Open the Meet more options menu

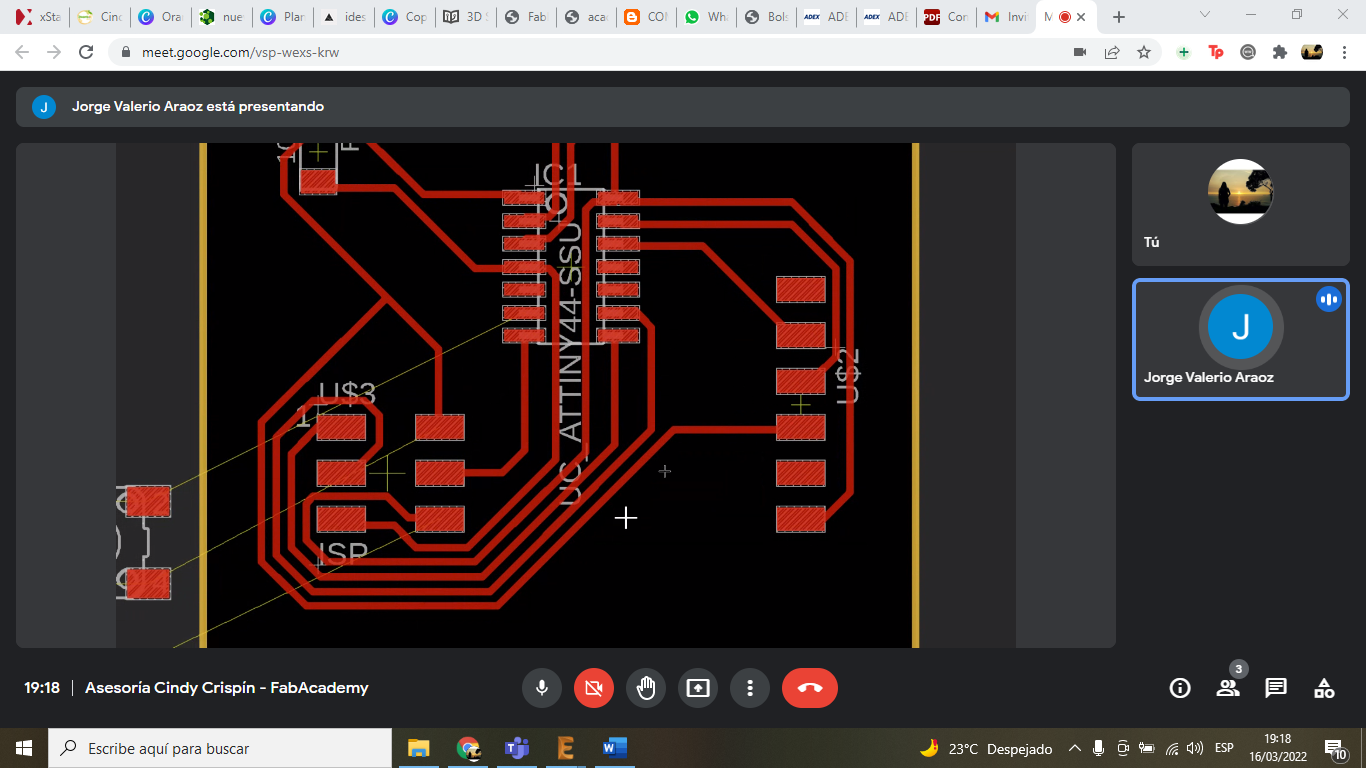point(750,688)
